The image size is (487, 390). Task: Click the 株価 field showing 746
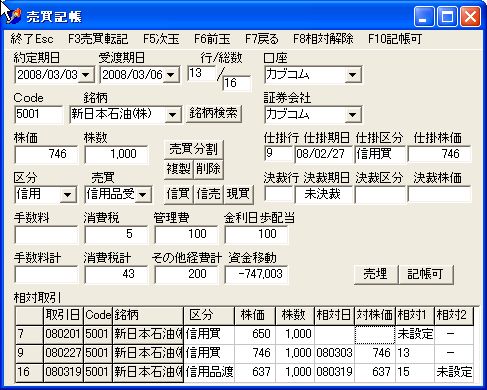(x=46, y=154)
